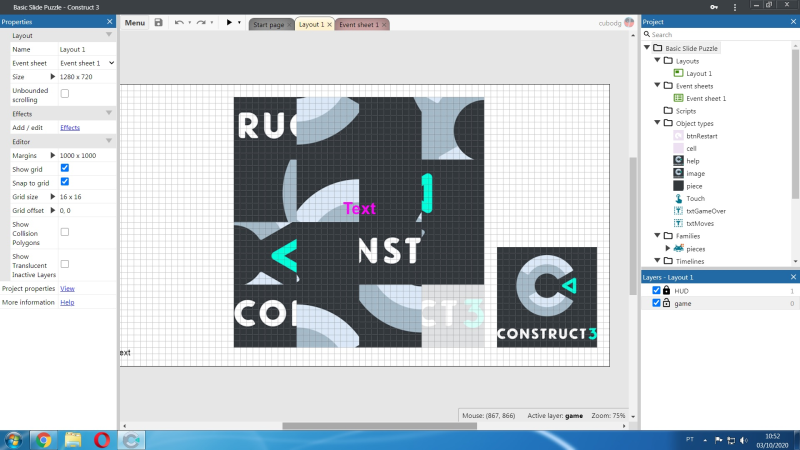Image resolution: width=800 pixels, height=450 pixels.
Task: Open Opera browser from the taskbar
Action: tap(102, 440)
